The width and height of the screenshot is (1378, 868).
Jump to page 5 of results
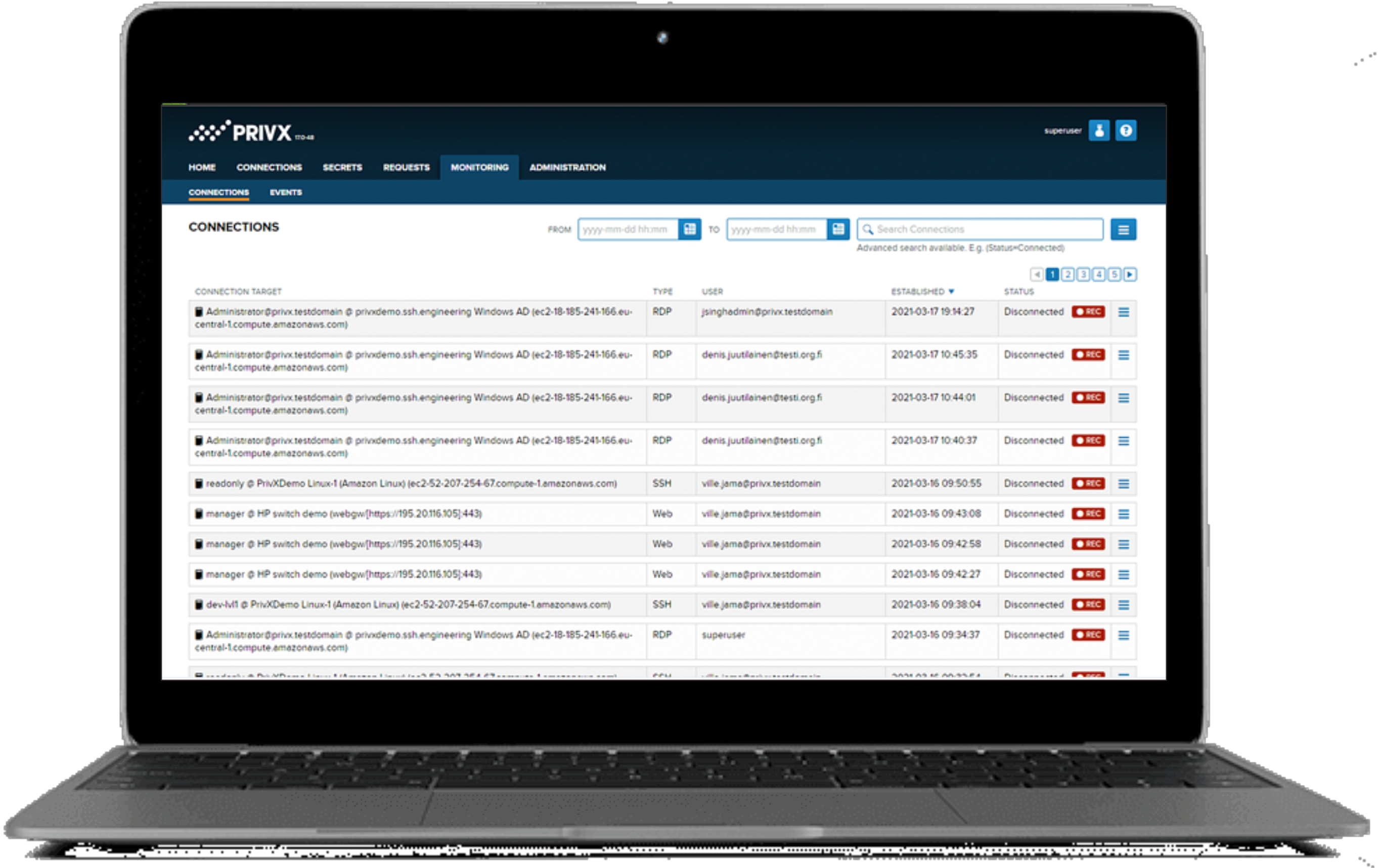click(1114, 275)
